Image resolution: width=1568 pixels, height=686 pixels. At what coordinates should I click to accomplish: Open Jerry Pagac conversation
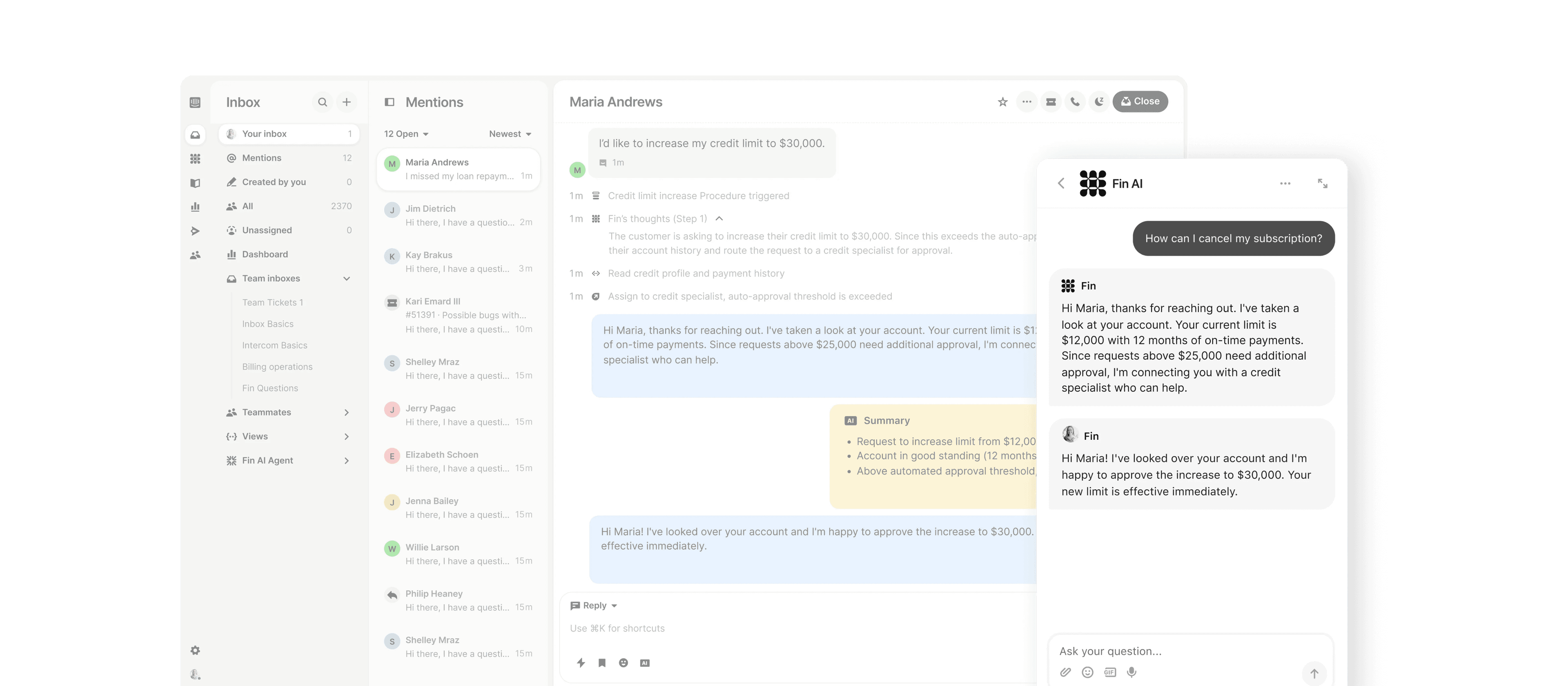458,415
